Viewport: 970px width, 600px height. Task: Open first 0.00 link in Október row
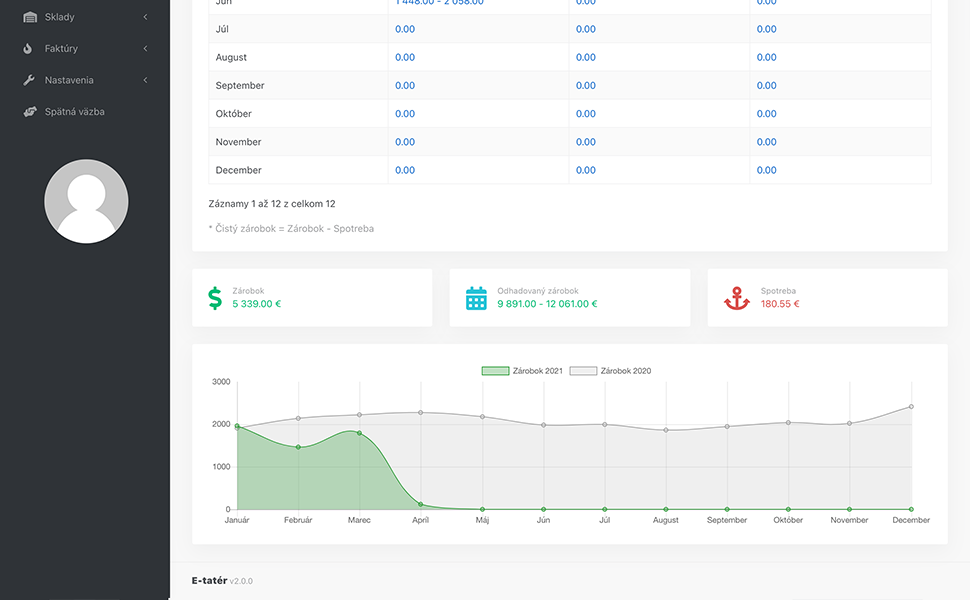[x=405, y=114]
